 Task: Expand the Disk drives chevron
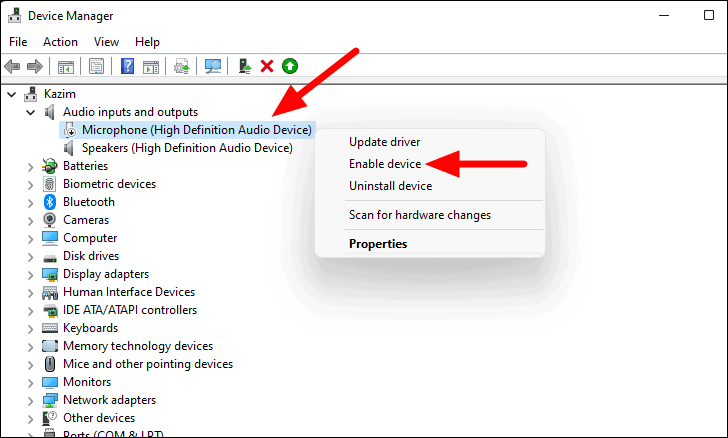[31, 256]
